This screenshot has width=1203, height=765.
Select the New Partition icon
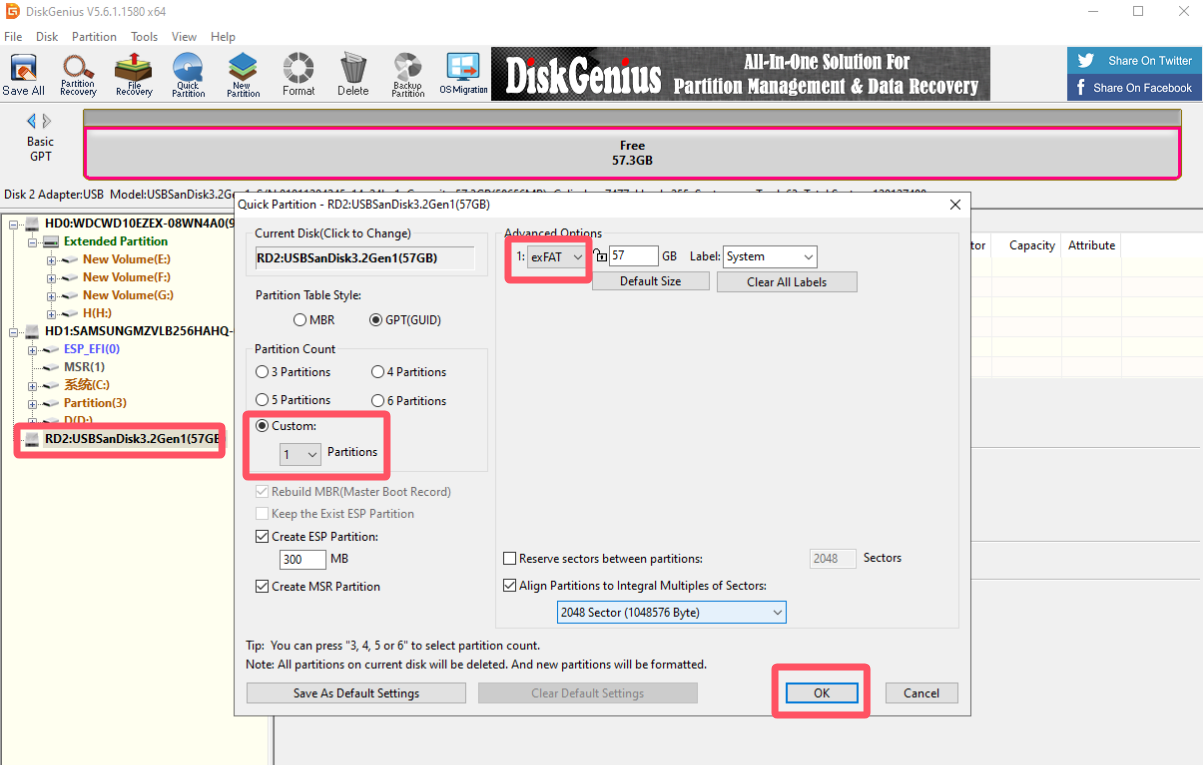click(242, 74)
